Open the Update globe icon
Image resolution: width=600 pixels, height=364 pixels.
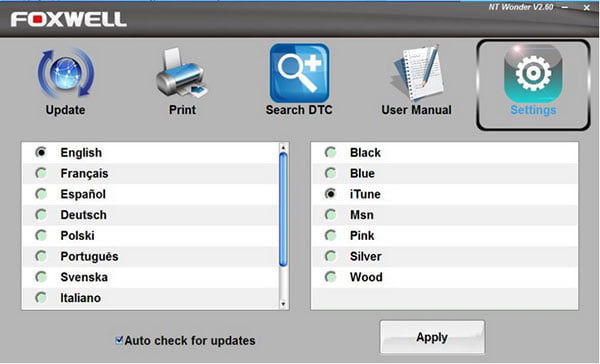coord(65,73)
